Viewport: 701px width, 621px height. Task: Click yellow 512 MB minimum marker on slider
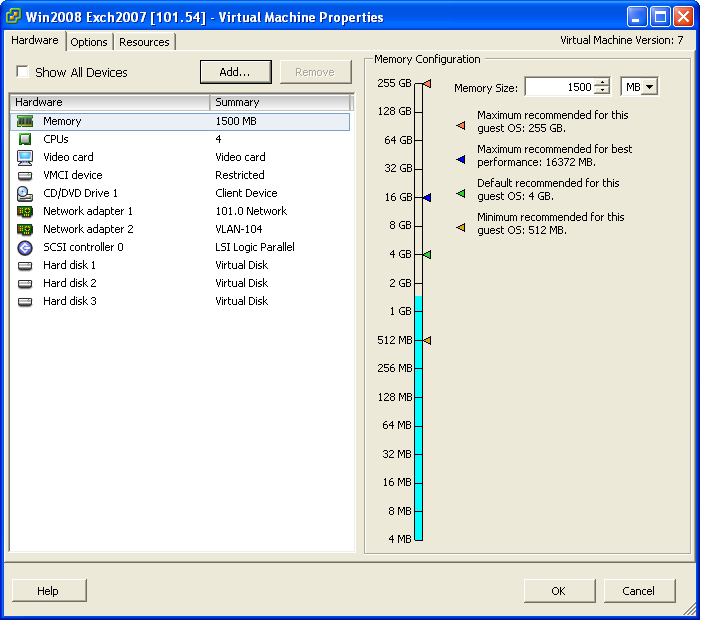pyautogui.click(x=427, y=340)
